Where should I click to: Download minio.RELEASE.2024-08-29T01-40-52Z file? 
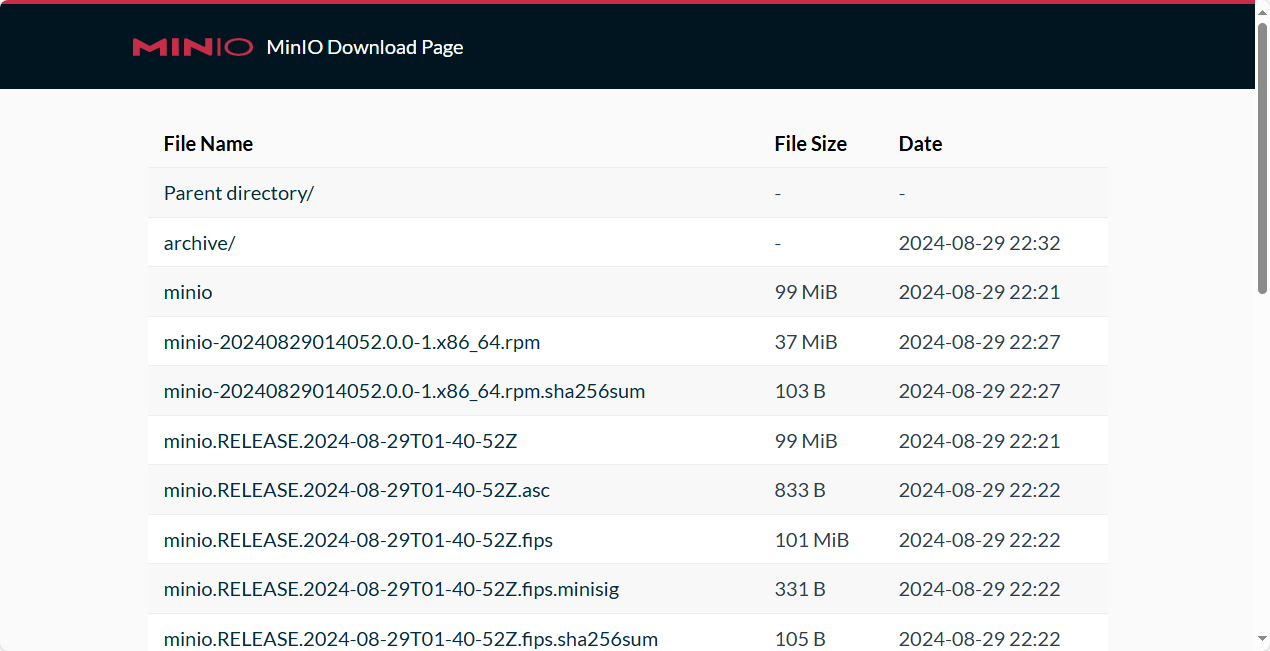(x=340, y=441)
